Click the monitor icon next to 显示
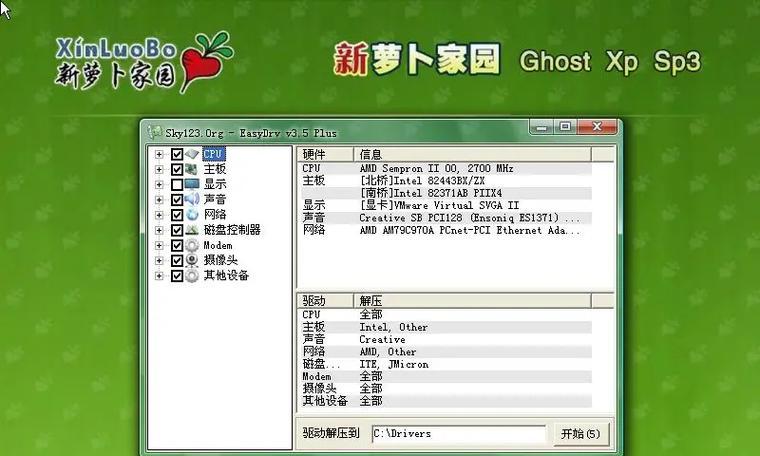This screenshot has width=760, height=456. tap(192, 184)
